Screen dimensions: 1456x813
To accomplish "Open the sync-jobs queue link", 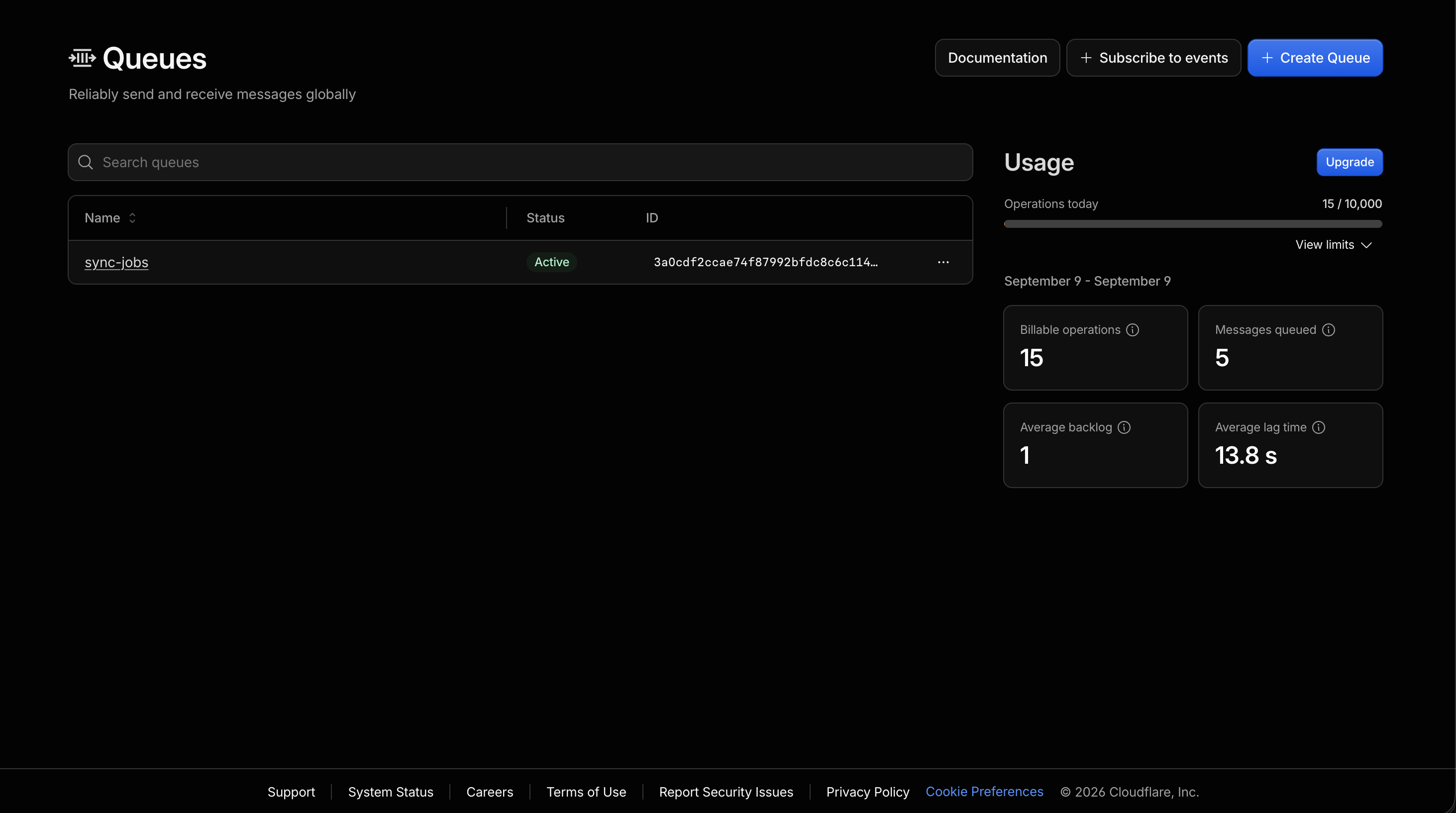I will (116, 262).
